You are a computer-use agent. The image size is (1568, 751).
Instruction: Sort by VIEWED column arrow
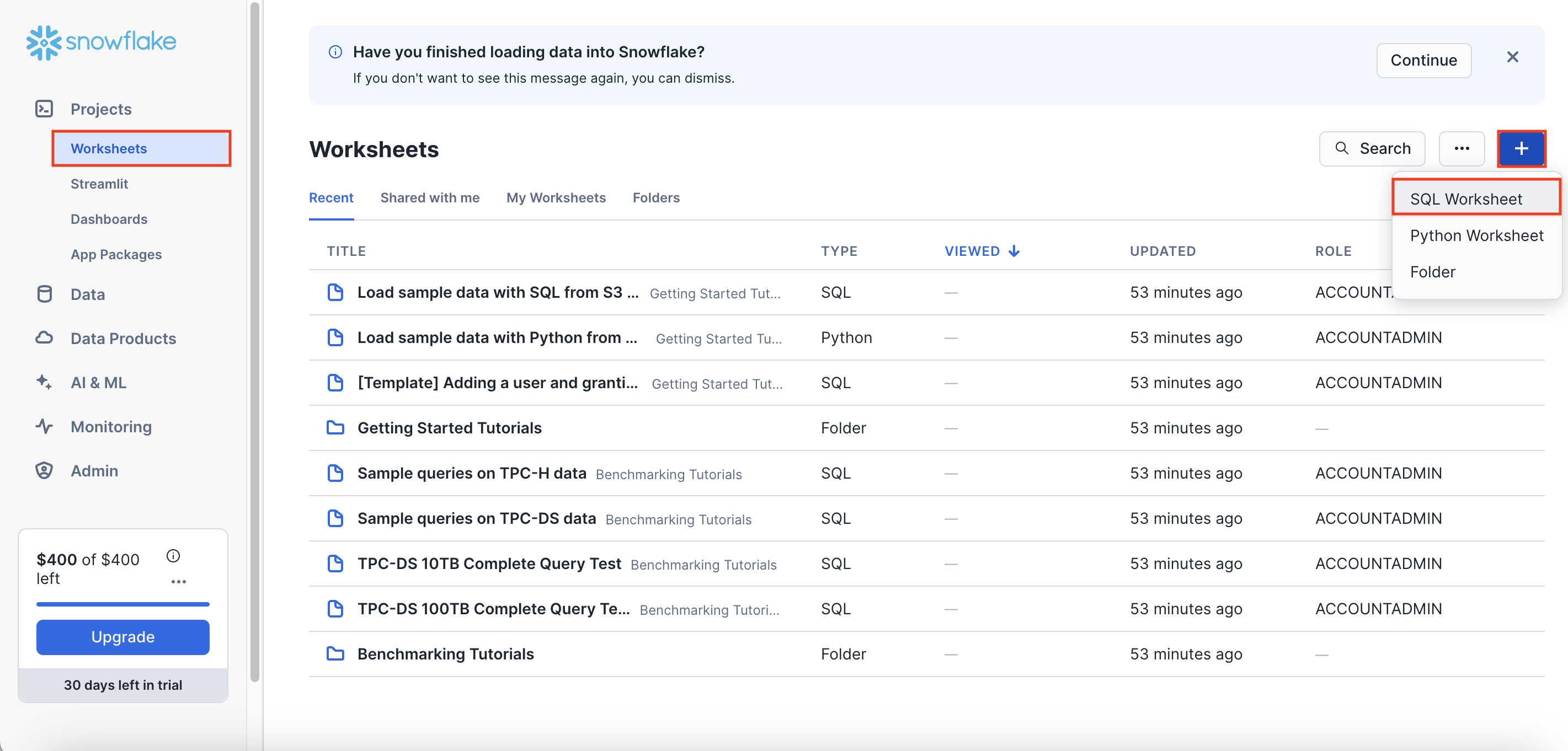click(x=1014, y=251)
